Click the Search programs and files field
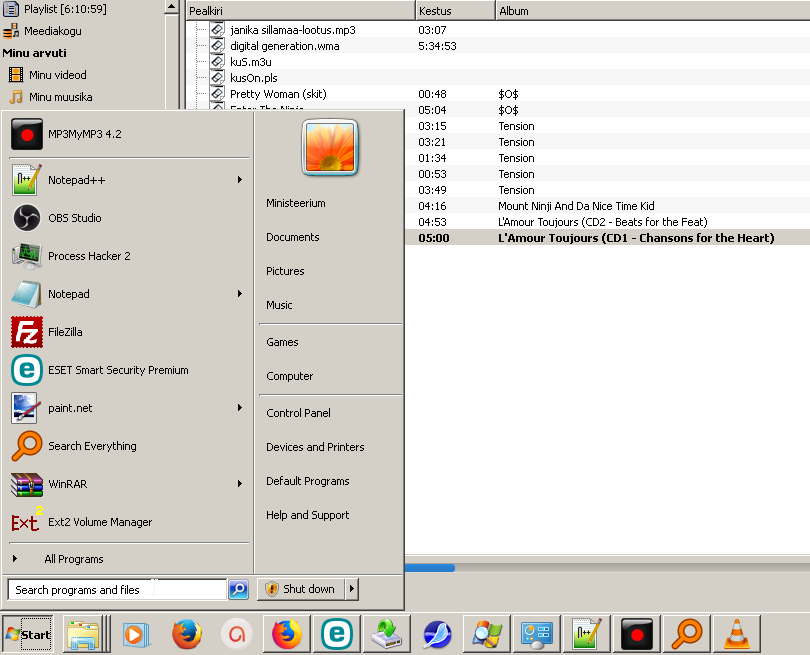 click(x=117, y=589)
